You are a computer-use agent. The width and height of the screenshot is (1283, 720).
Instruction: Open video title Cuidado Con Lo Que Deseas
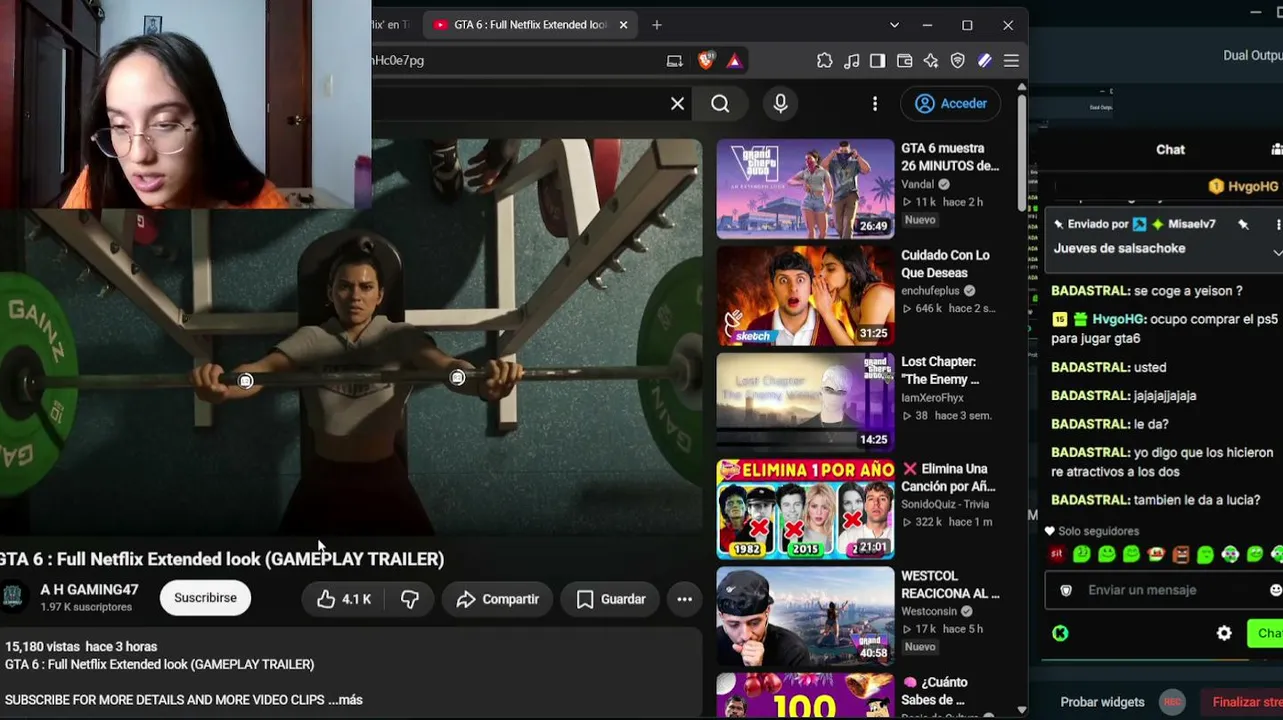click(x=945, y=264)
